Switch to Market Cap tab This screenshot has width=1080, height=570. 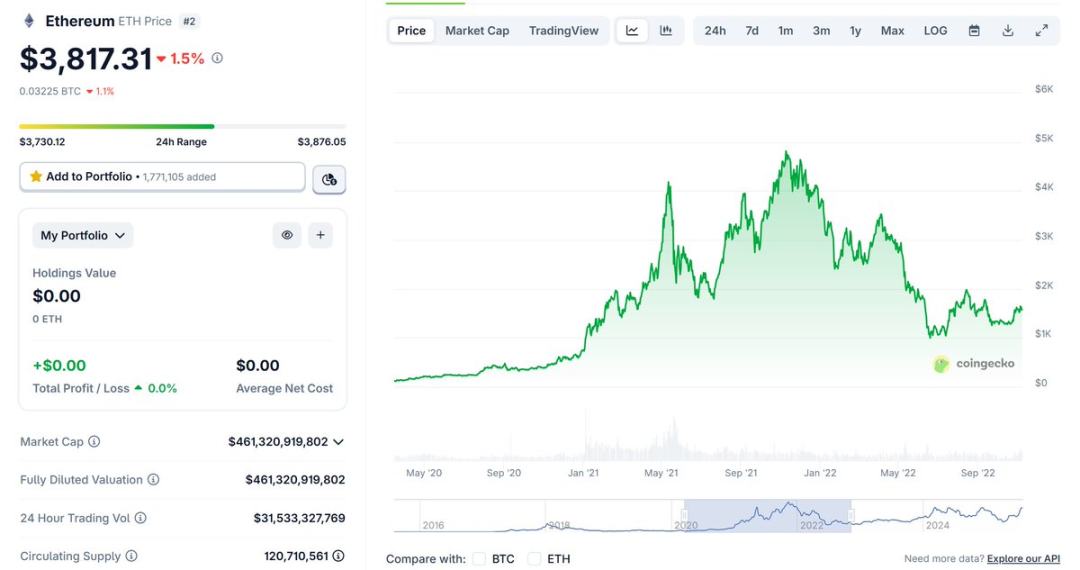(477, 31)
